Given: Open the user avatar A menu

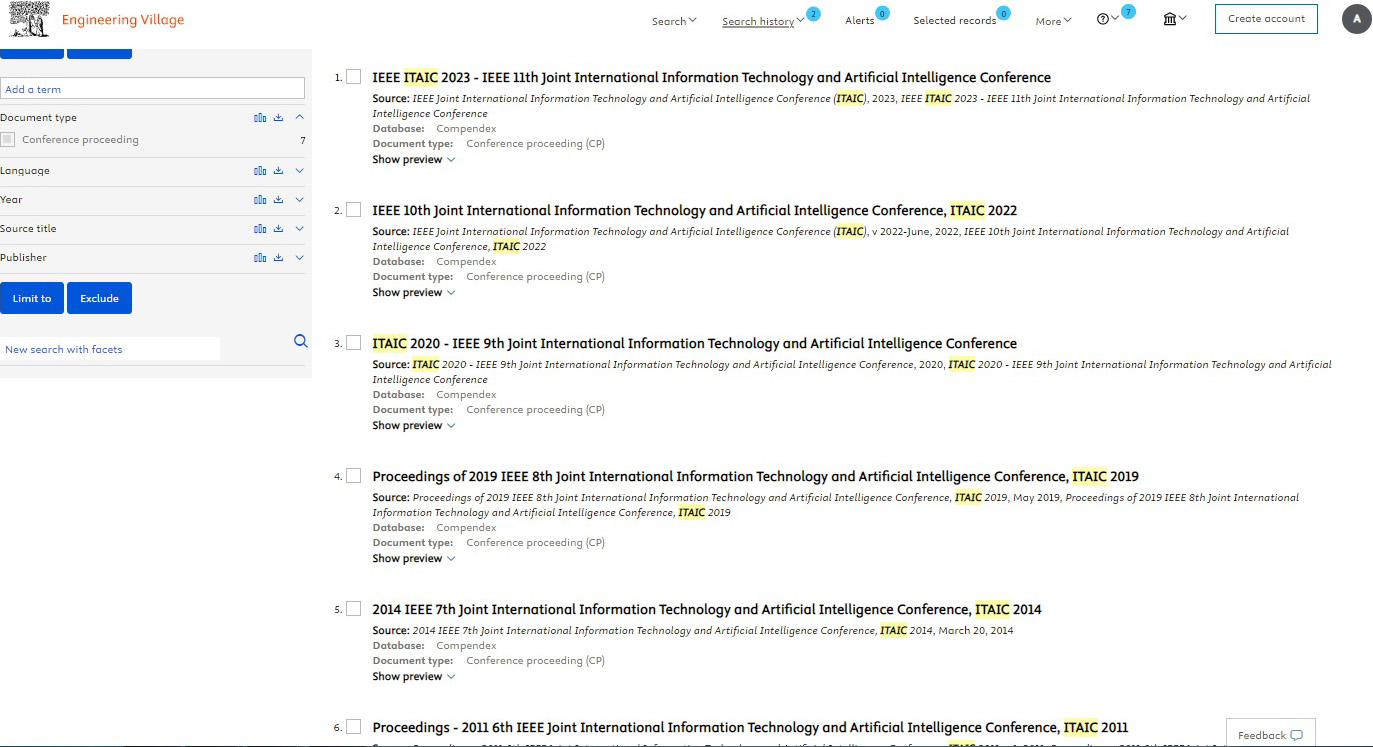Looking at the screenshot, I should pyautogui.click(x=1356, y=19).
